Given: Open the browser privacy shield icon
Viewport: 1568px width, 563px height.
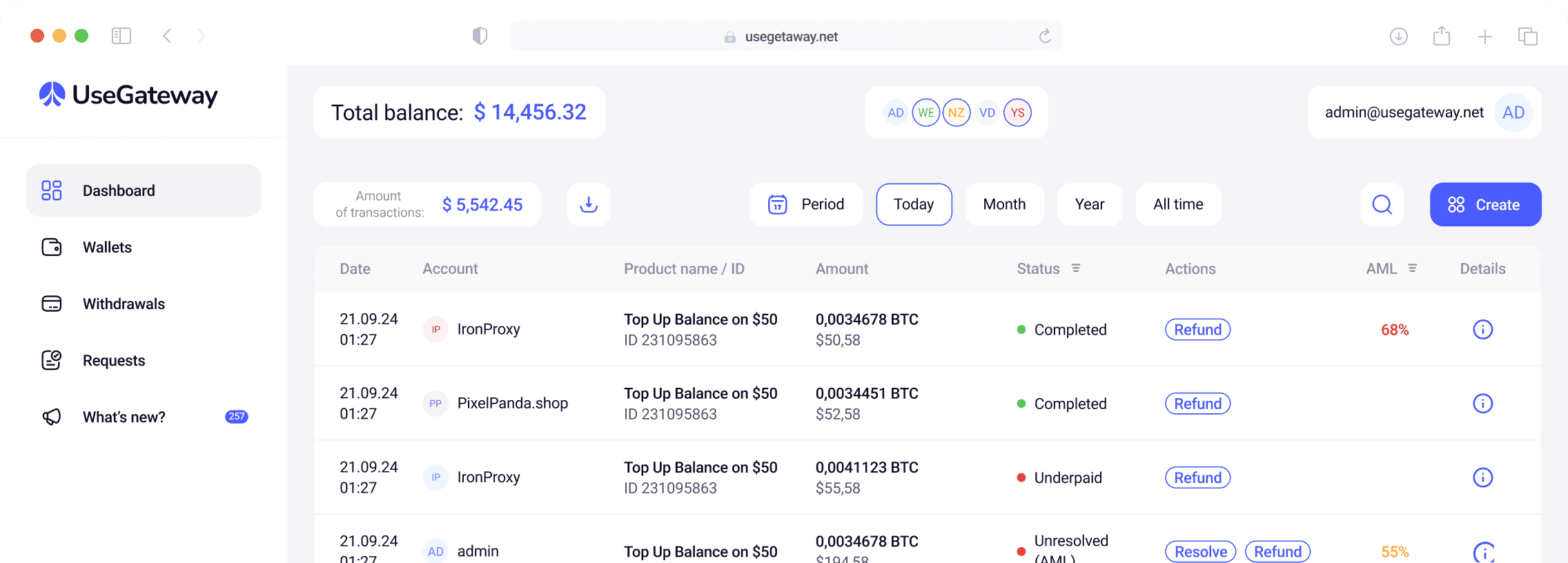Looking at the screenshot, I should pyautogui.click(x=480, y=36).
